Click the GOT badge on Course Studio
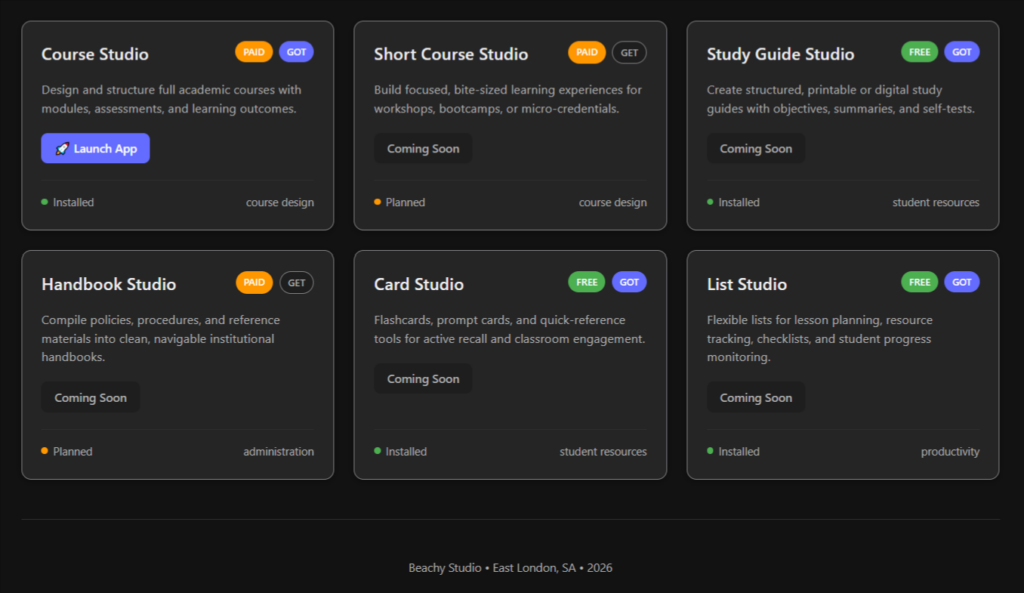Image resolution: width=1024 pixels, height=593 pixels. coord(296,52)
